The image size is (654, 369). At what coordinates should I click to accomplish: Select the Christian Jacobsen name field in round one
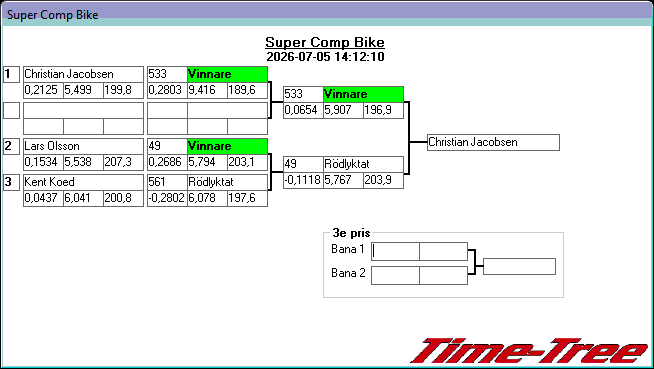coord(83,74)
